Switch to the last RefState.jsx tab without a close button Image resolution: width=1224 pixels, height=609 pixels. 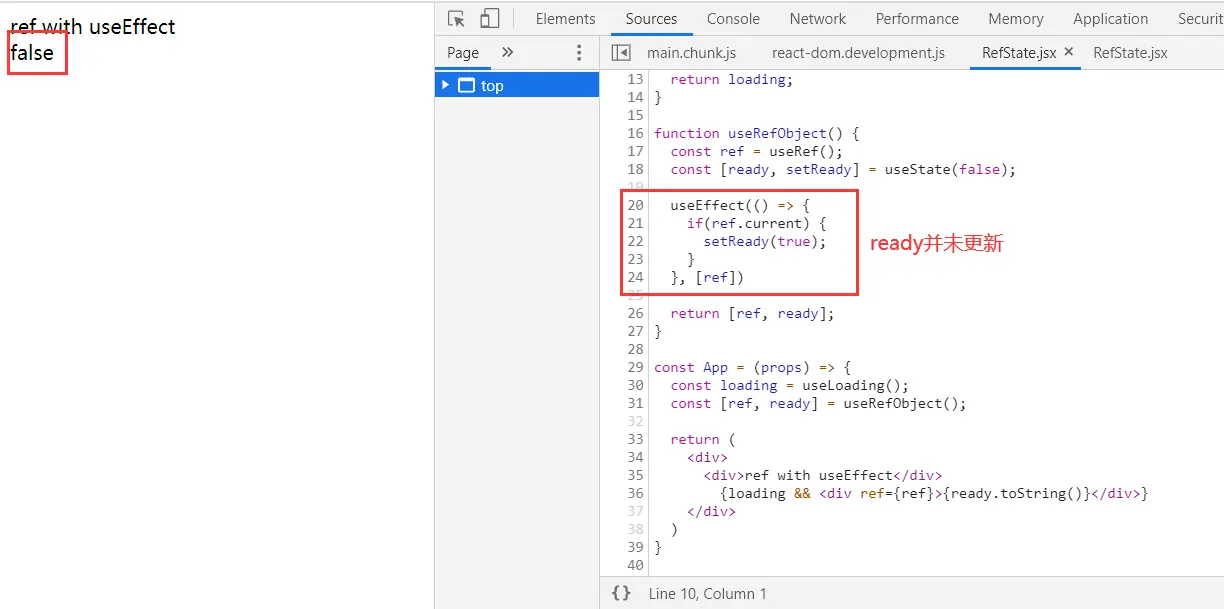[1130, 53]
